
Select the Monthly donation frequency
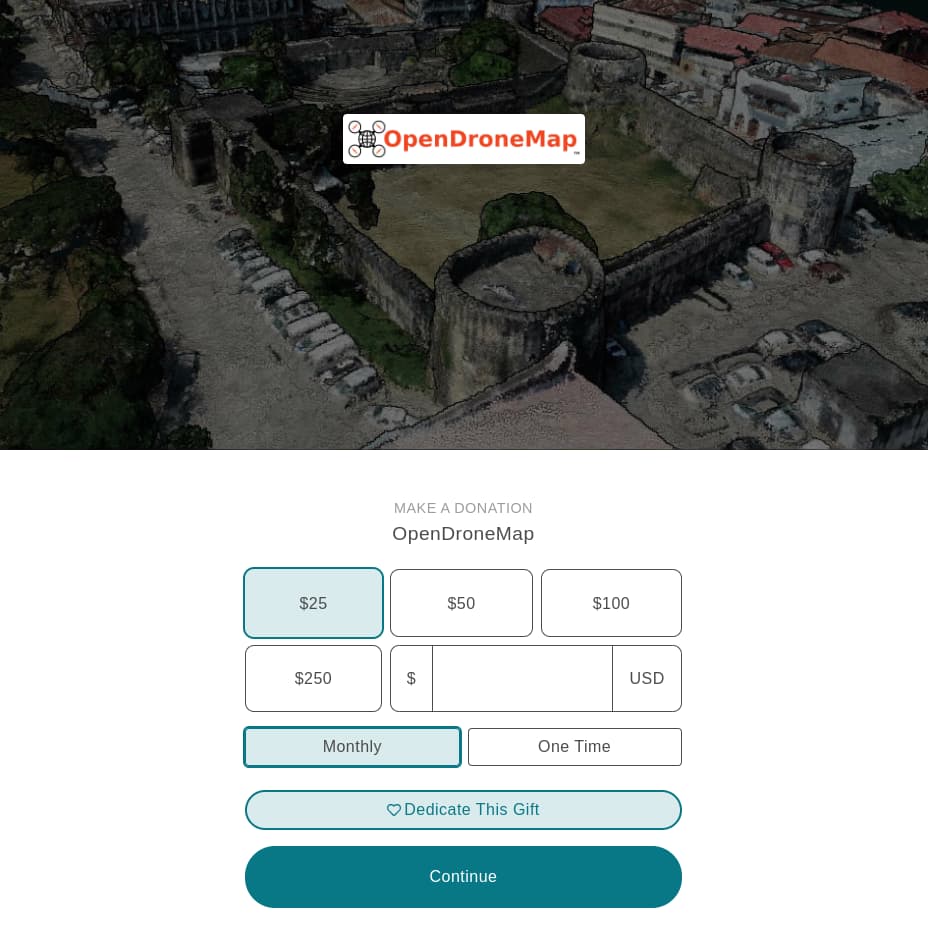(352, 746)
